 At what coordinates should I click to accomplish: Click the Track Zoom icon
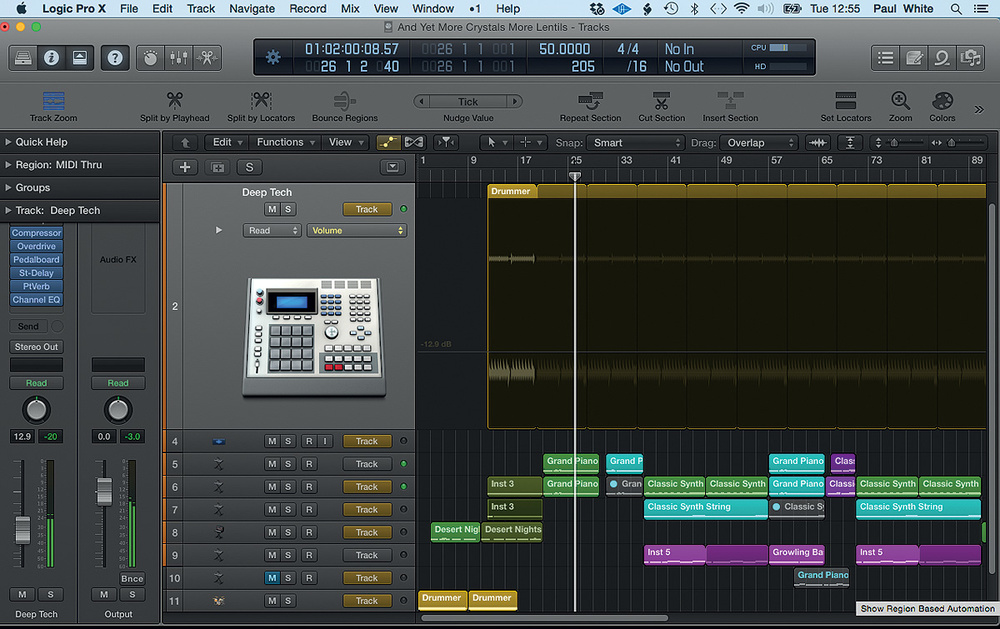[x=53, y=101]
